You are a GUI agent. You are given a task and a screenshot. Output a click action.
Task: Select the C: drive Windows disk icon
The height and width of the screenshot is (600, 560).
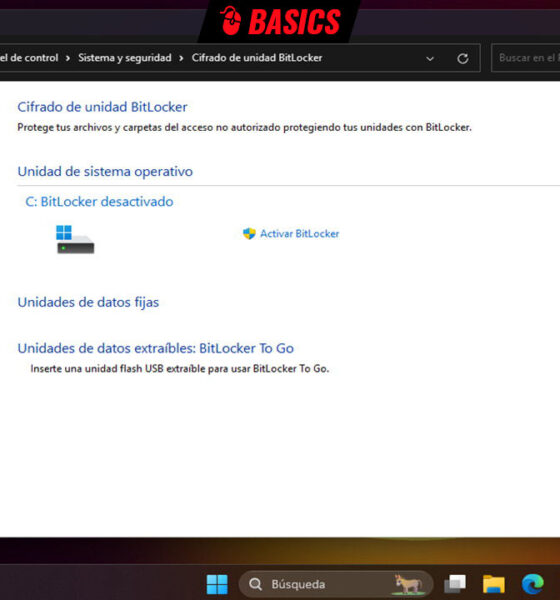point(75,239)
